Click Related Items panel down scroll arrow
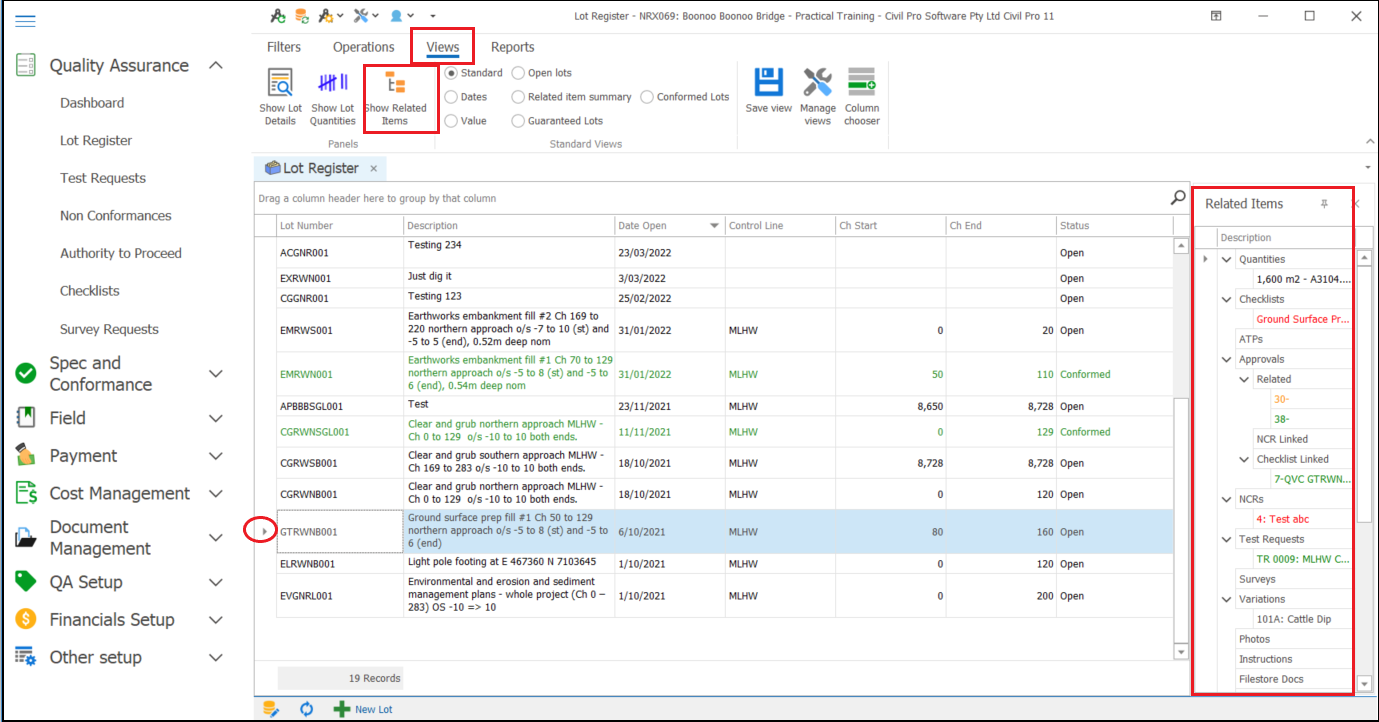This screenshot has height=722, width=1379. pyautogui.click(x=1364, y=683)
